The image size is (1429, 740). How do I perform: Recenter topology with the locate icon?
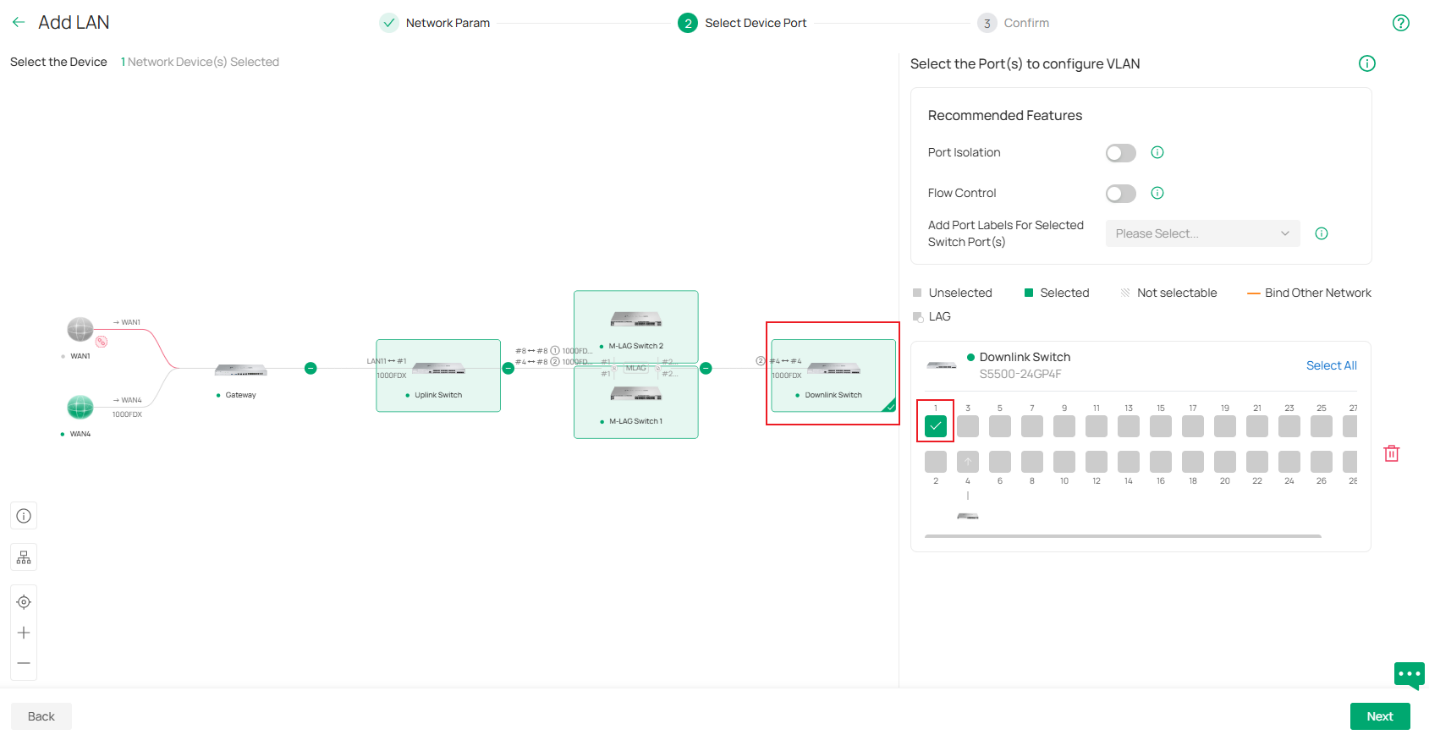pos(24,602)
